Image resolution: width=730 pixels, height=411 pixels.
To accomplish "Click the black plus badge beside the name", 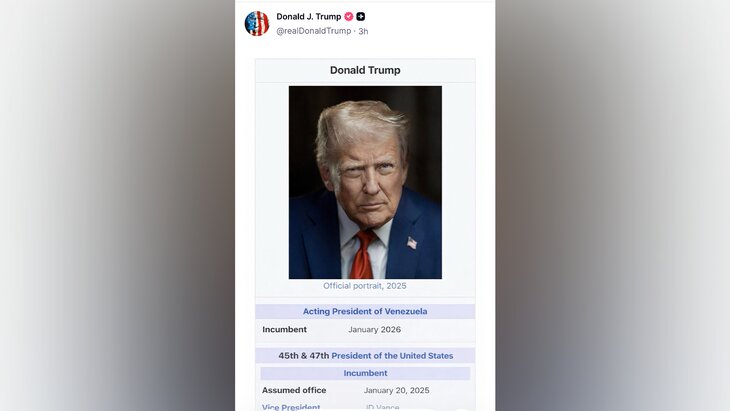I will pos(361,17).
